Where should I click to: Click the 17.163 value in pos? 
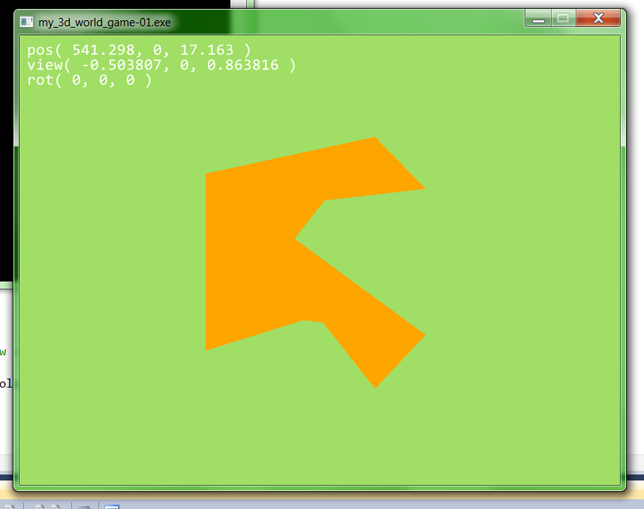pyautogui.click(x=207, y=49)
